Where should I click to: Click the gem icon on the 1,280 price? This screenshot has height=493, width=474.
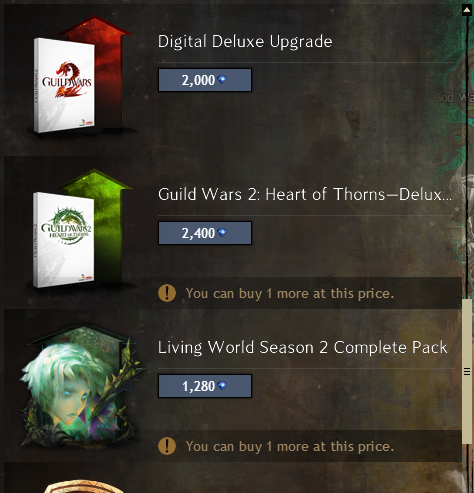[x=222, y=386]
